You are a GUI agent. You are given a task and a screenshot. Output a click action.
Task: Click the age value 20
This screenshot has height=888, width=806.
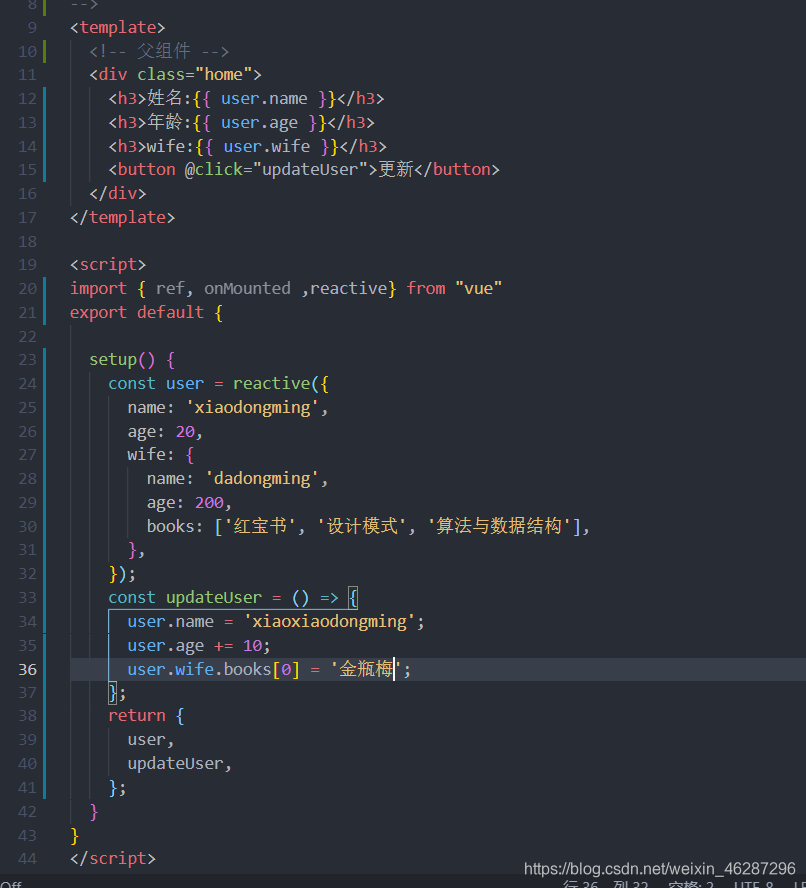pos(185,432)
